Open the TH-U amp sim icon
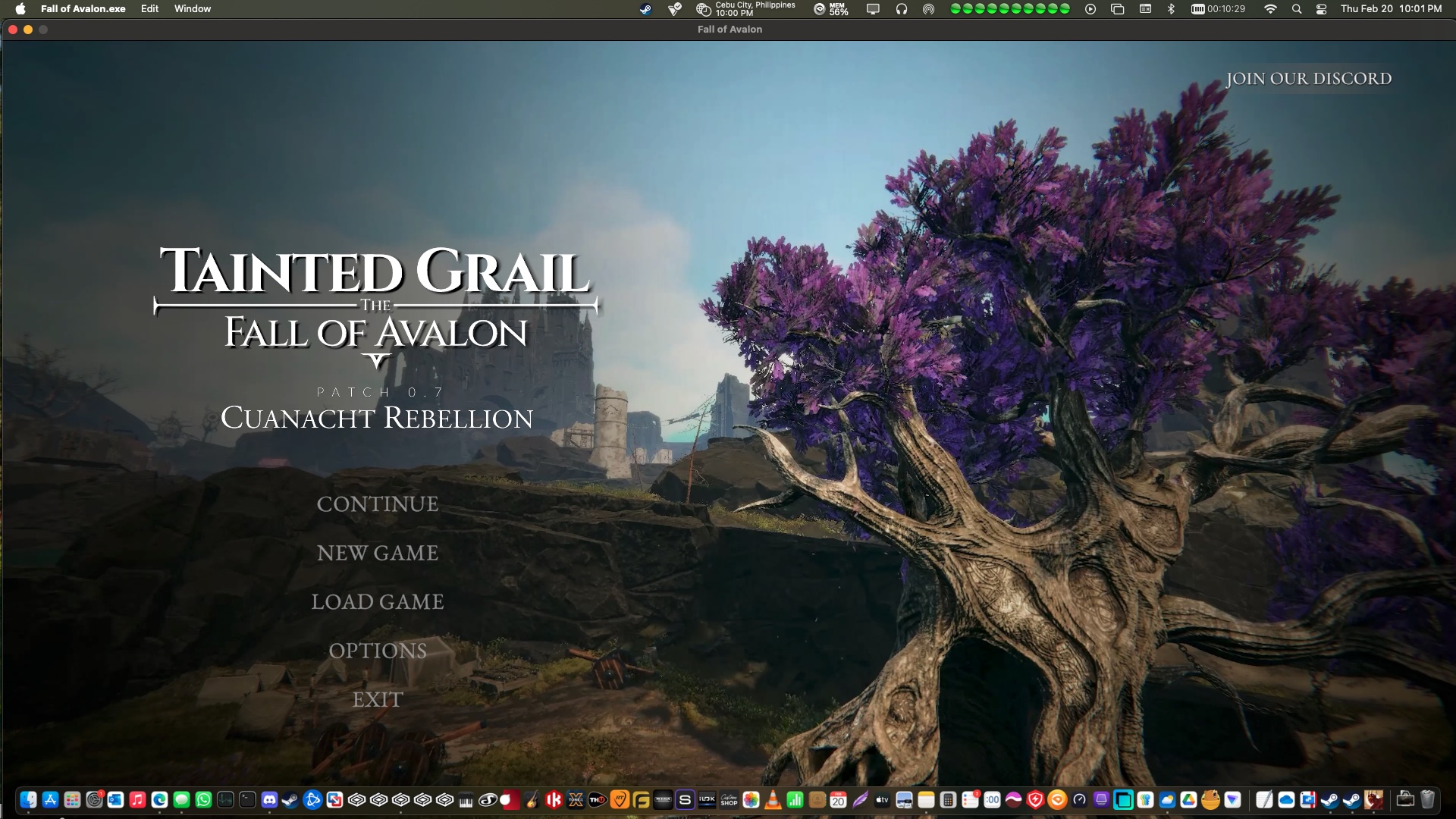Viewport: 1456px width, 819px height. click(x=596, y=800)
